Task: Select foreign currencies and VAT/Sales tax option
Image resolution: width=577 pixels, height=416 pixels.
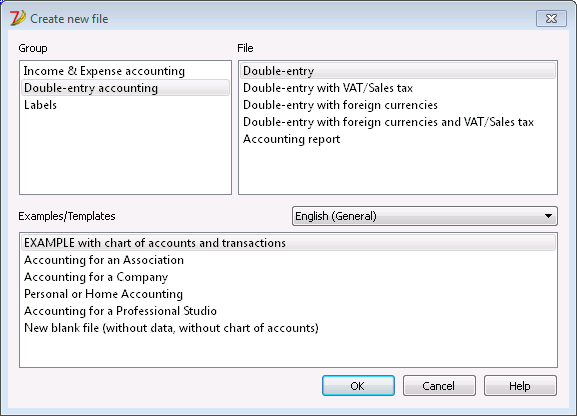Action: (x=398, y=122)
